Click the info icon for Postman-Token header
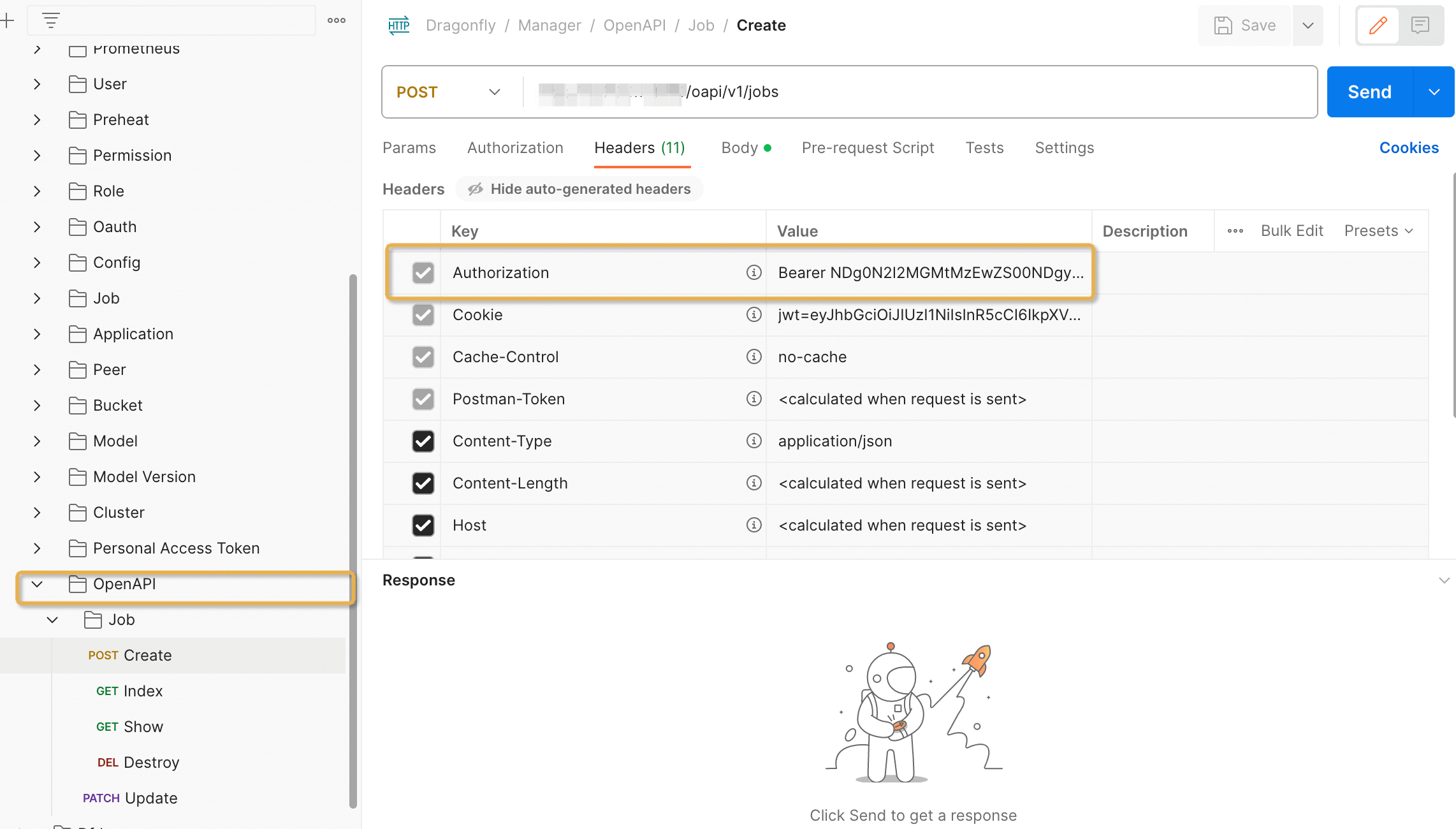Viewport: 1456px width, 829px height. 753,399
